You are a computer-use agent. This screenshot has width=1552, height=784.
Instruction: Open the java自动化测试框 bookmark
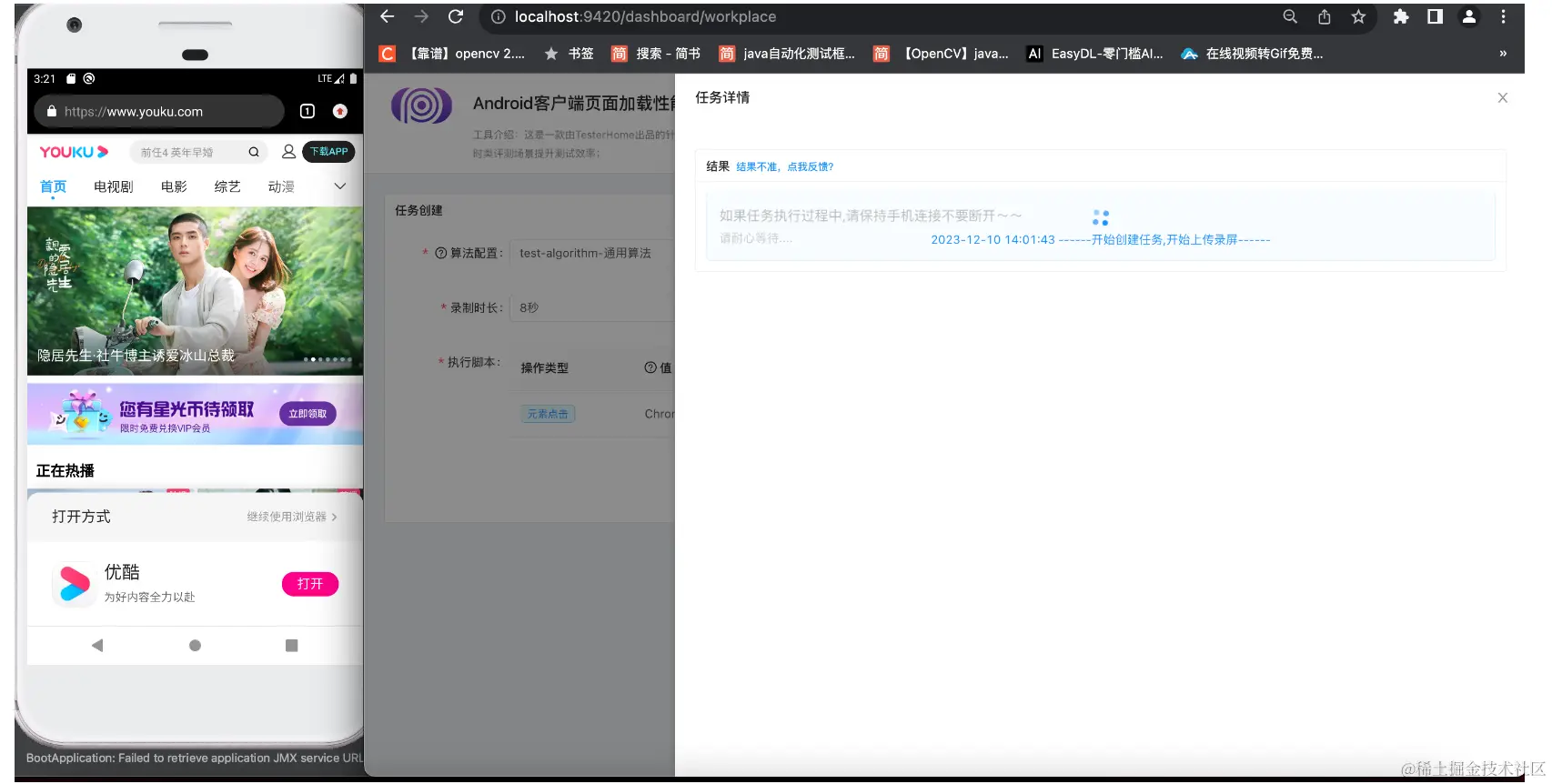(787, 54)
